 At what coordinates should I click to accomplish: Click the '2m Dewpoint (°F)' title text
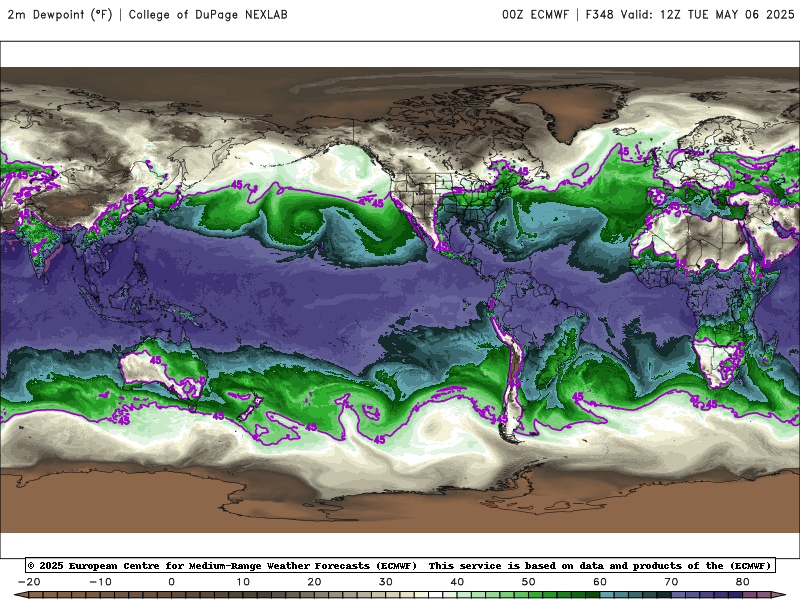pos(60,15)
